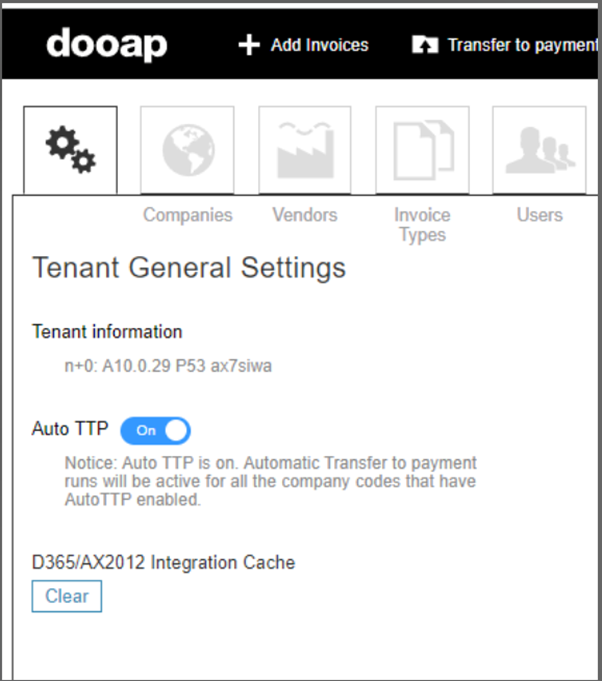This screenshot has height=681, width=602.
Task: Click the plus icon beside Add Invoices
Action: tap(248, 45)
